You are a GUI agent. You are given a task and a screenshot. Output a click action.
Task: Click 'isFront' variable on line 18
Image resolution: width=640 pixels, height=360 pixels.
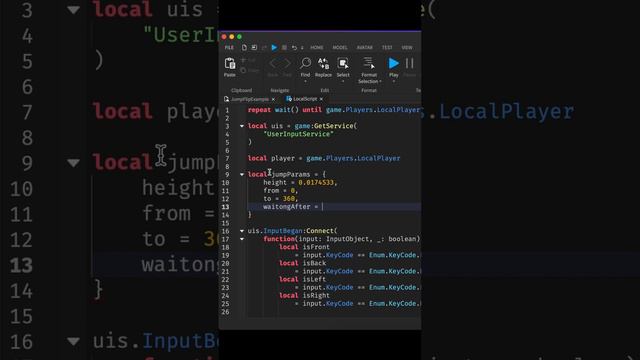[x=316, y=247]
